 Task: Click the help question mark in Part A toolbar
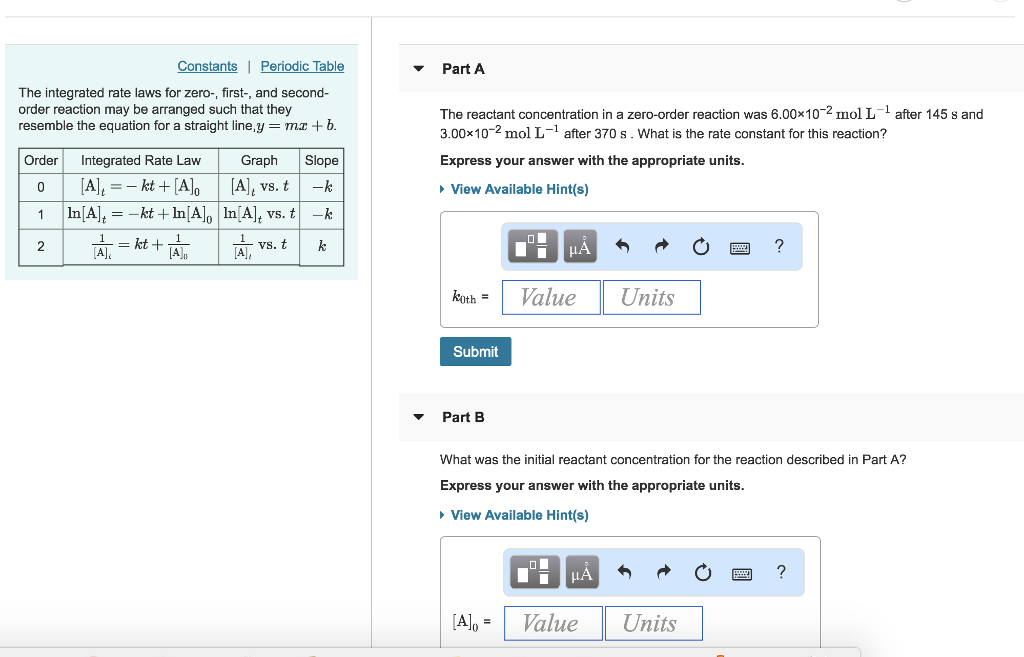tap(778, 246)
